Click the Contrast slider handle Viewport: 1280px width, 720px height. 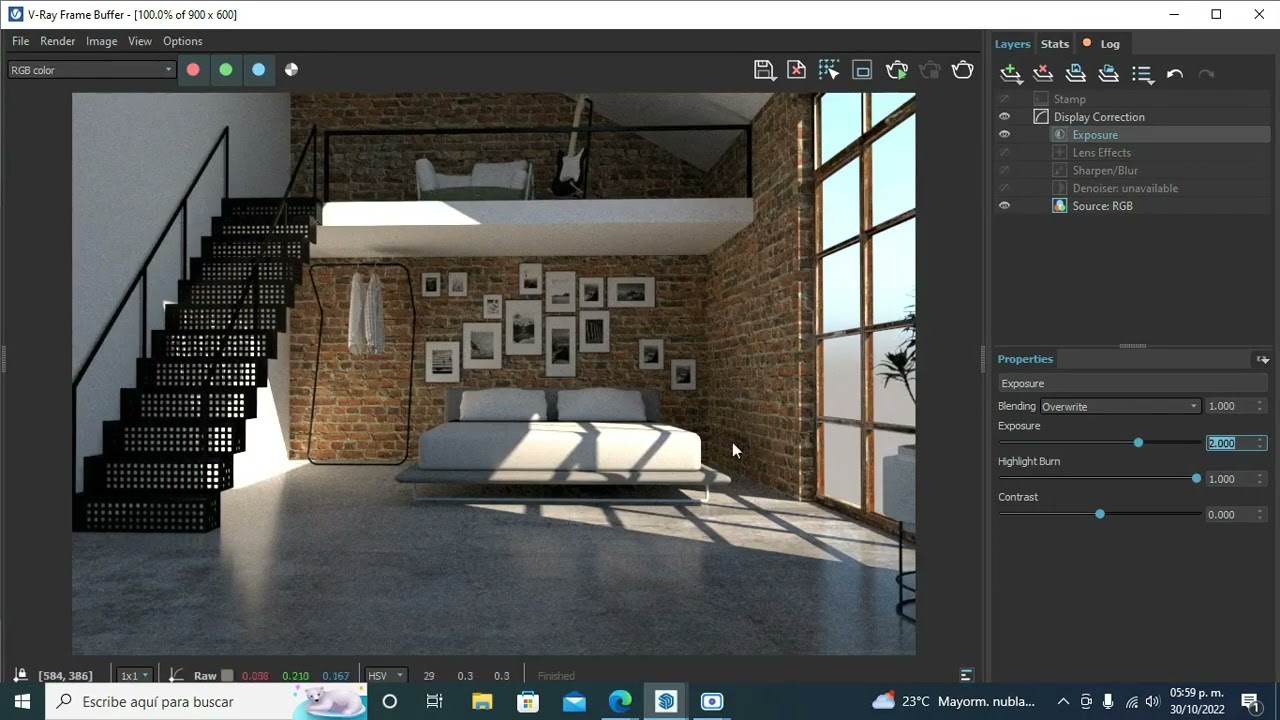pyautogui.click(x=1100, y=515)
